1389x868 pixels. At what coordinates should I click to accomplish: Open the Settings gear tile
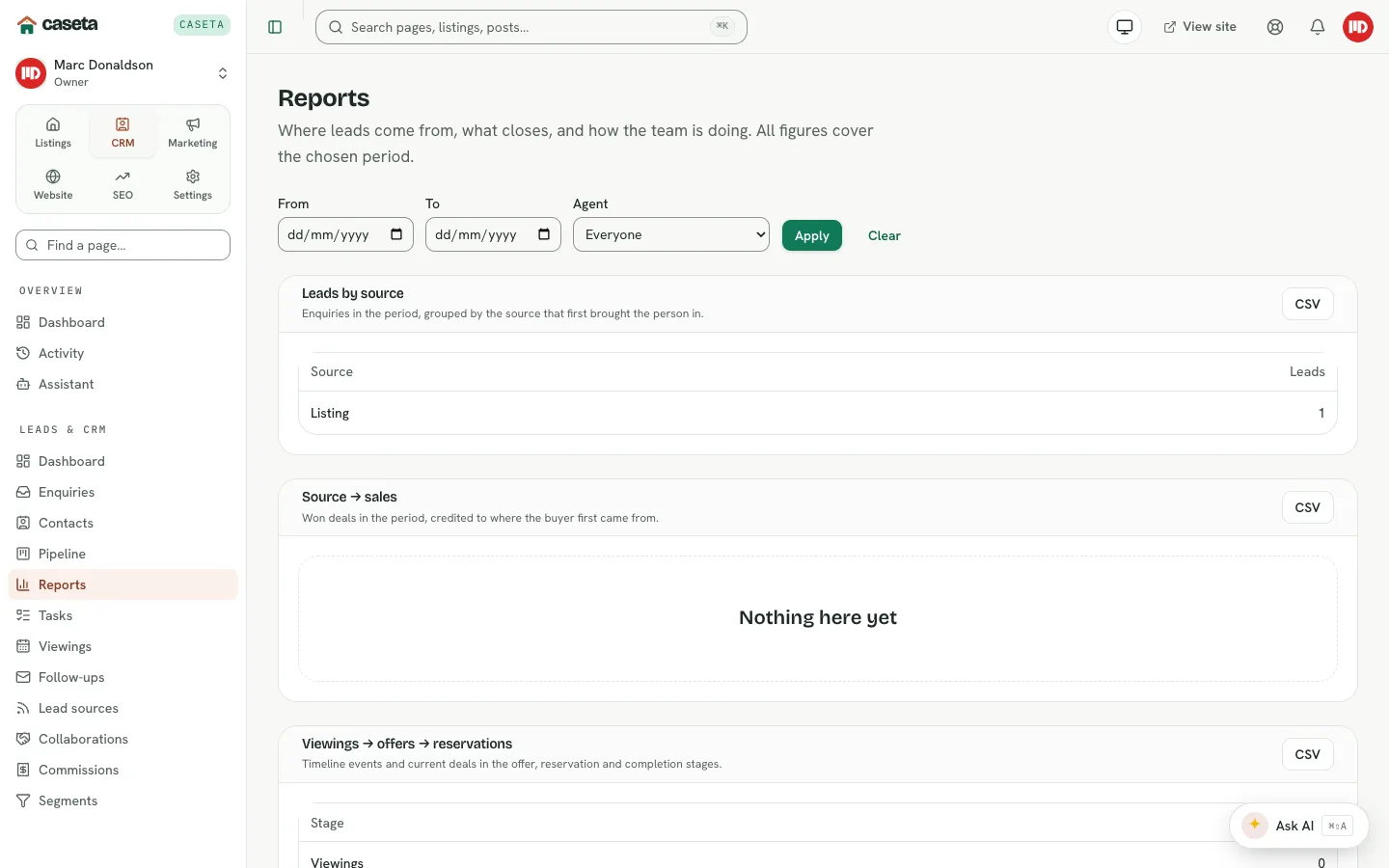[x=193, y=185]
